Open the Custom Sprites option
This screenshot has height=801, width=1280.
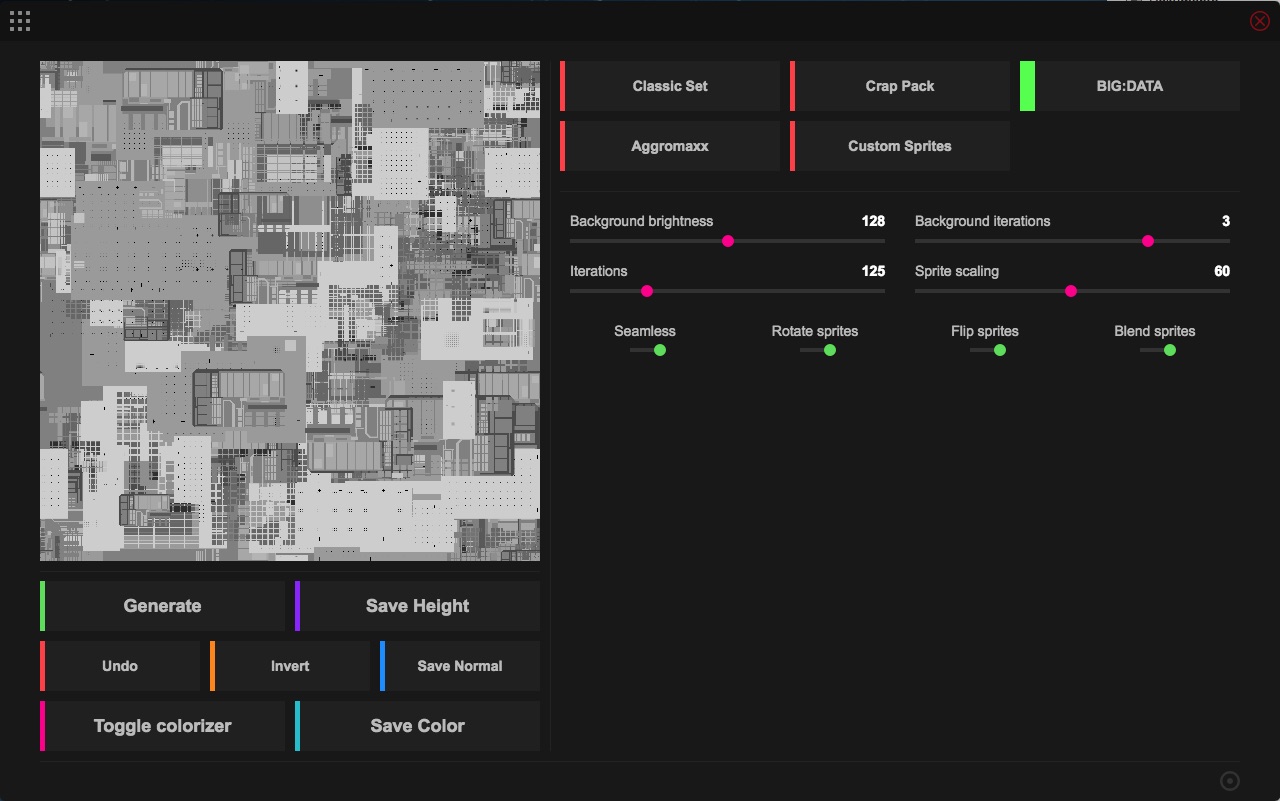[x=900, y=146]
